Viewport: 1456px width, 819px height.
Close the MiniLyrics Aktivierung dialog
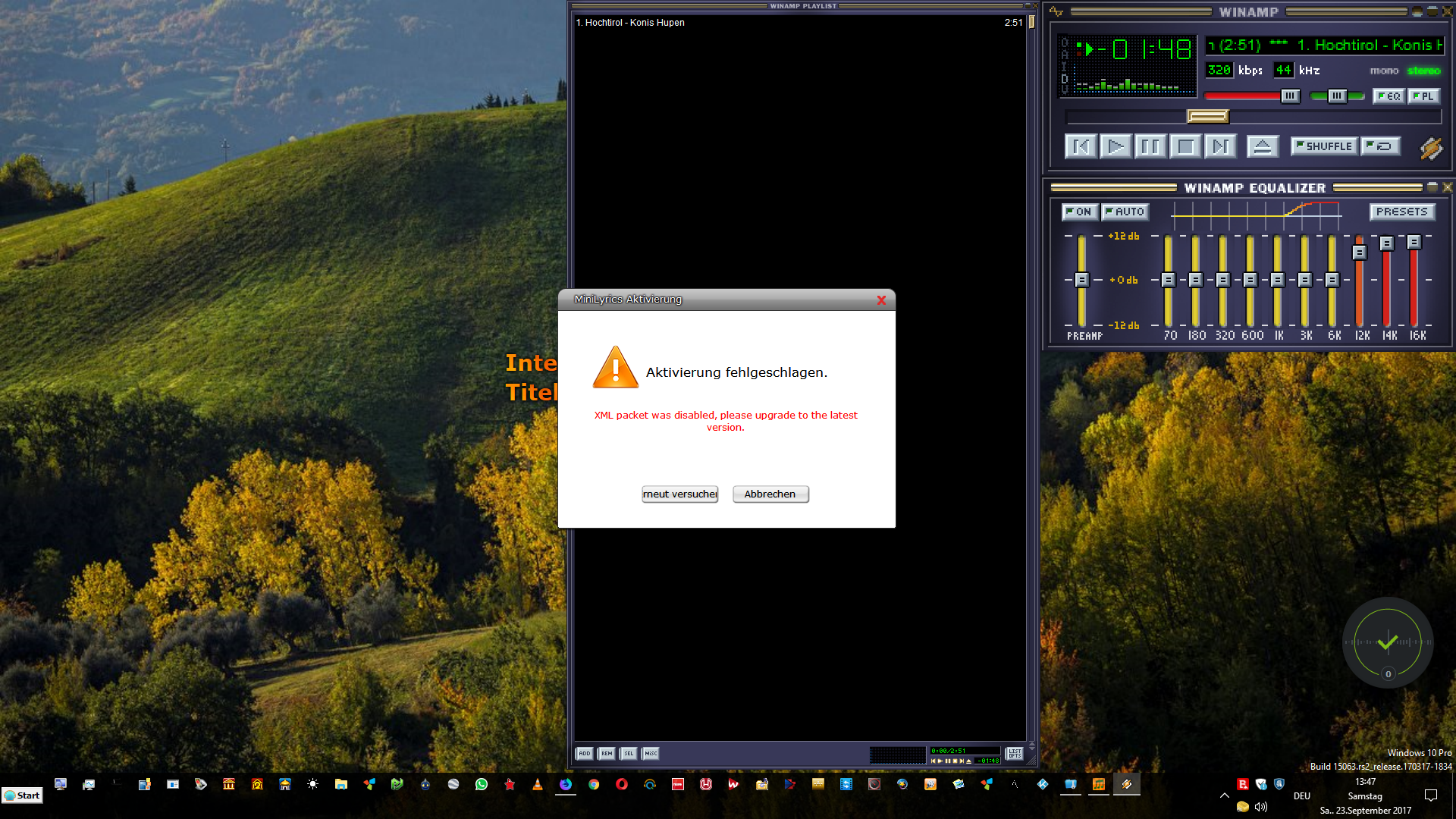click(881, 300)
